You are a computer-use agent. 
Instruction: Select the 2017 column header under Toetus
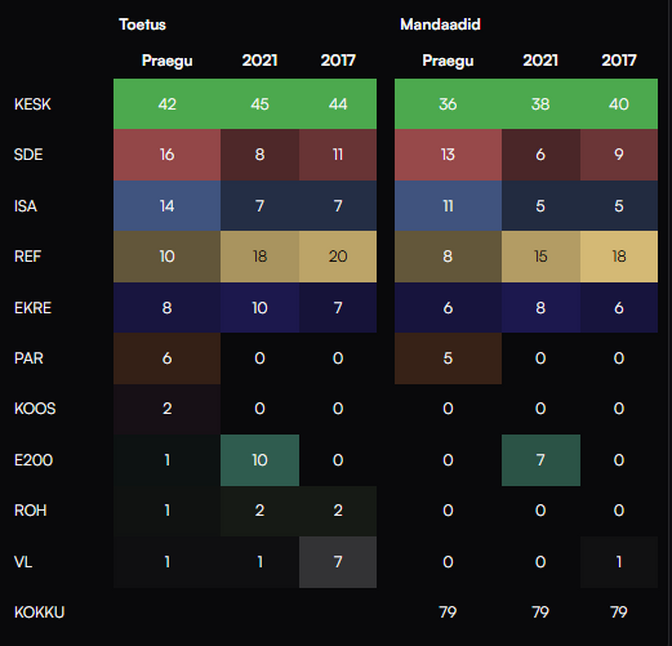338,61
